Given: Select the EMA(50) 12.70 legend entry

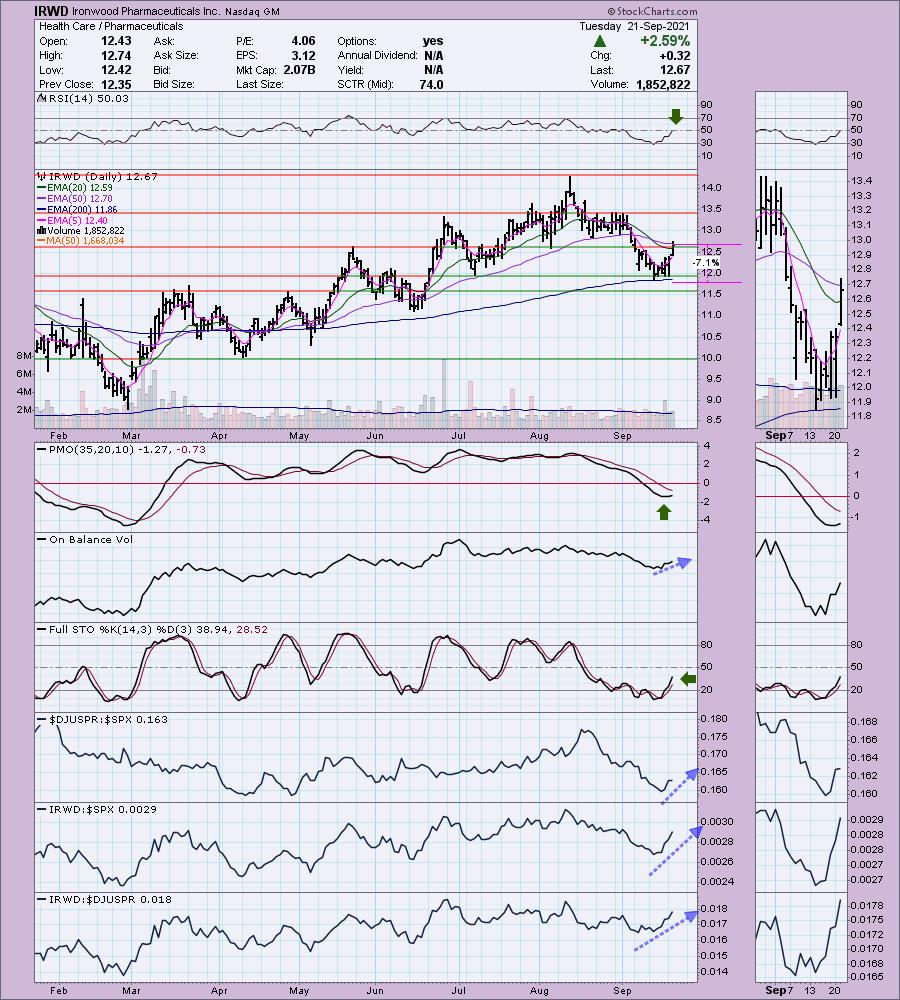Looking at the screenshot, I should pyautogui.click(x=75, y=198).
